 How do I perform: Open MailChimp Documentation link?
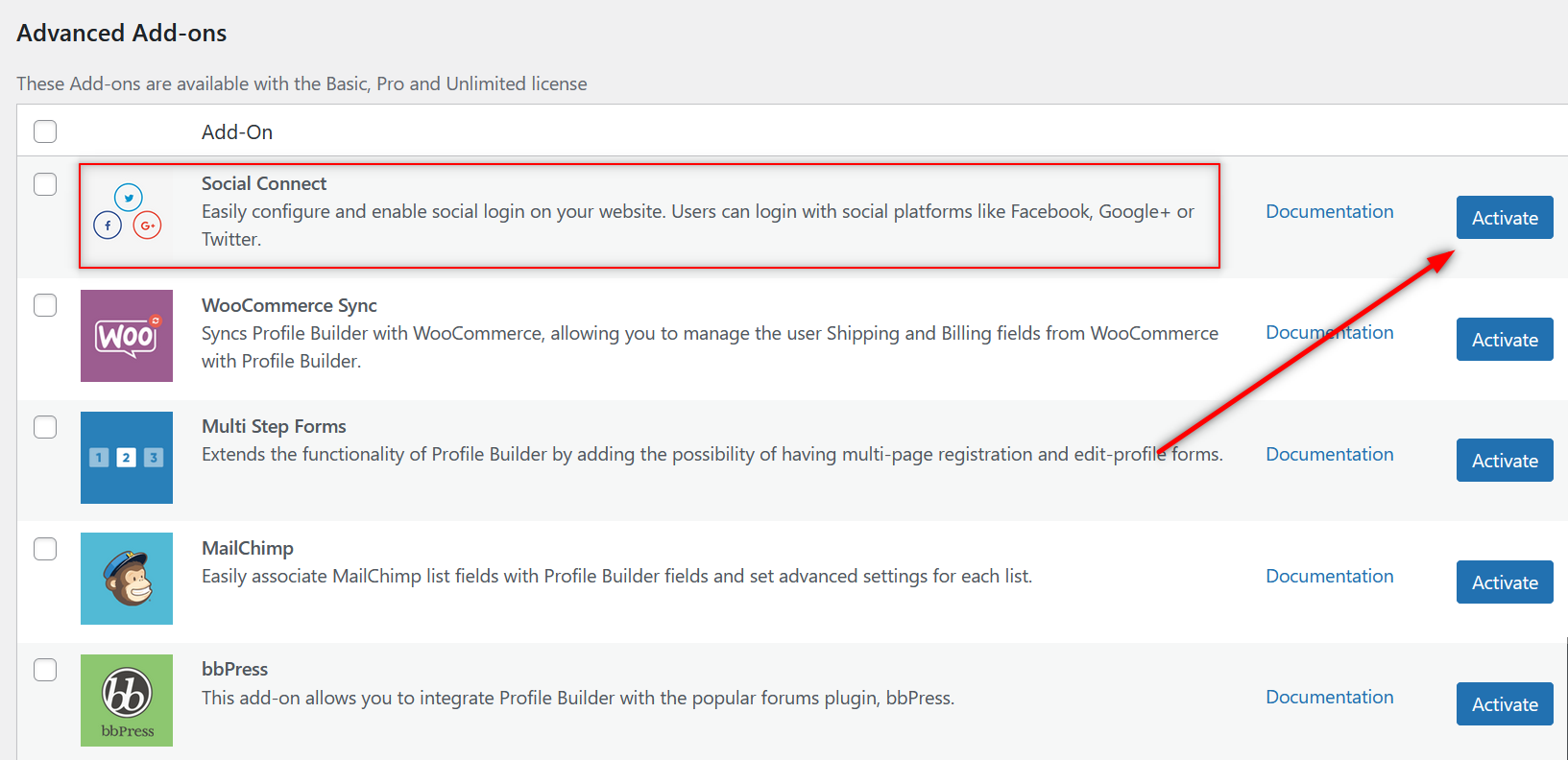(1330, 576)
